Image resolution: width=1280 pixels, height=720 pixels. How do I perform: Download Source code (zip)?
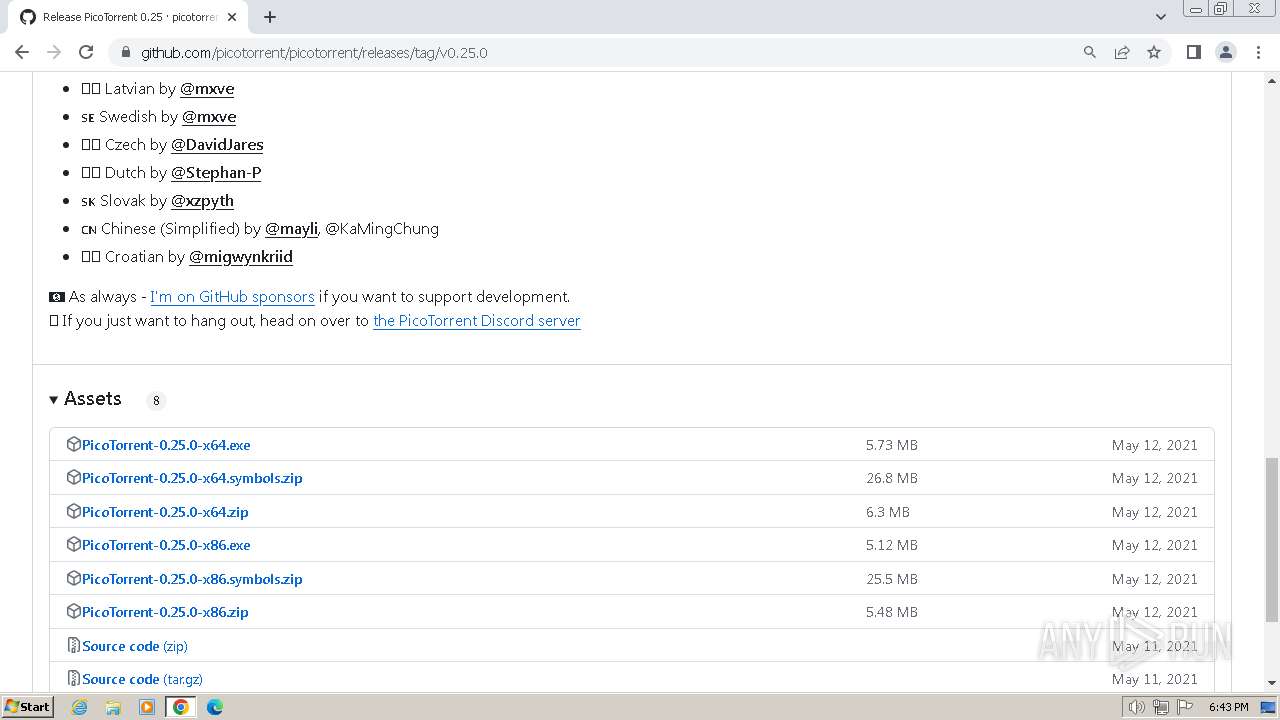click(x=135, y=646)
